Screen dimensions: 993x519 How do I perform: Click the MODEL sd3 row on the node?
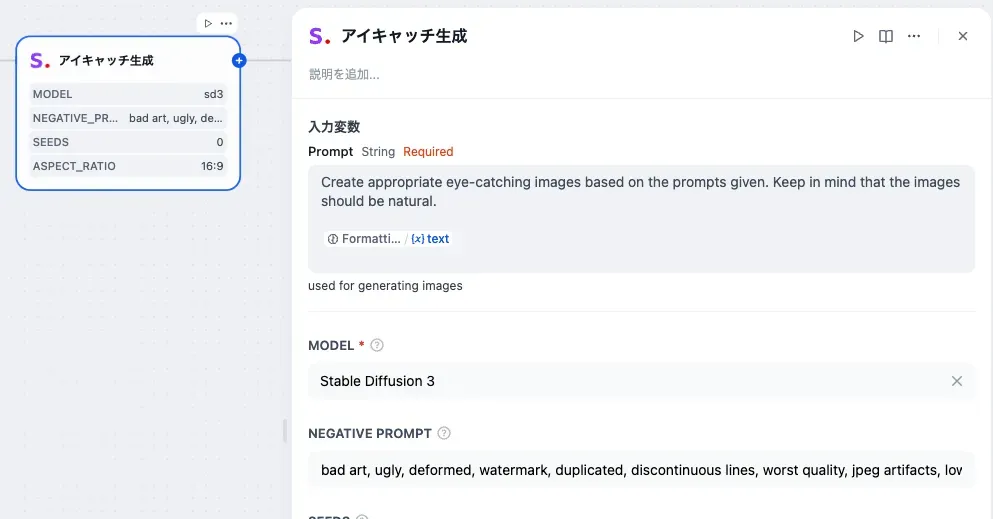point(128,94)
